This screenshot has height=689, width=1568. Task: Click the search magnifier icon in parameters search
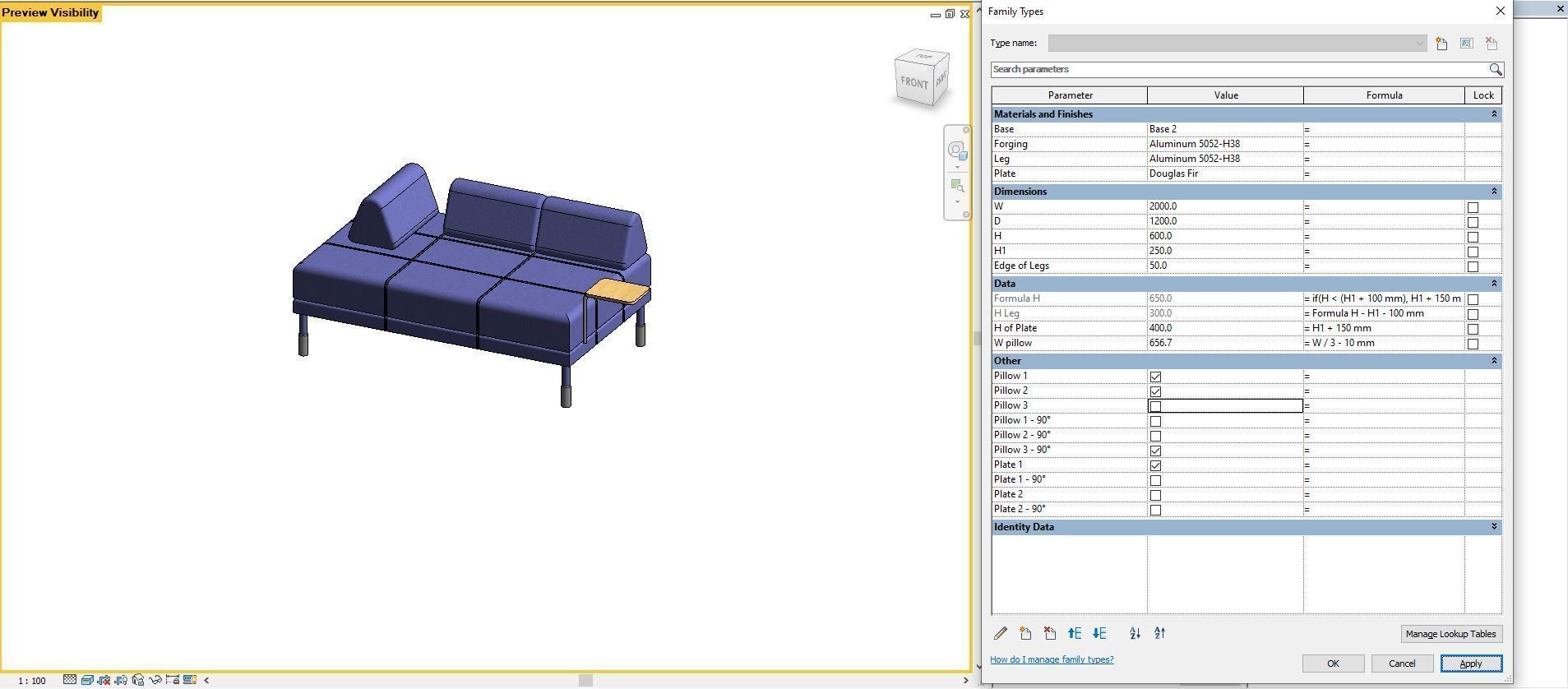[x=1496, y=70]
